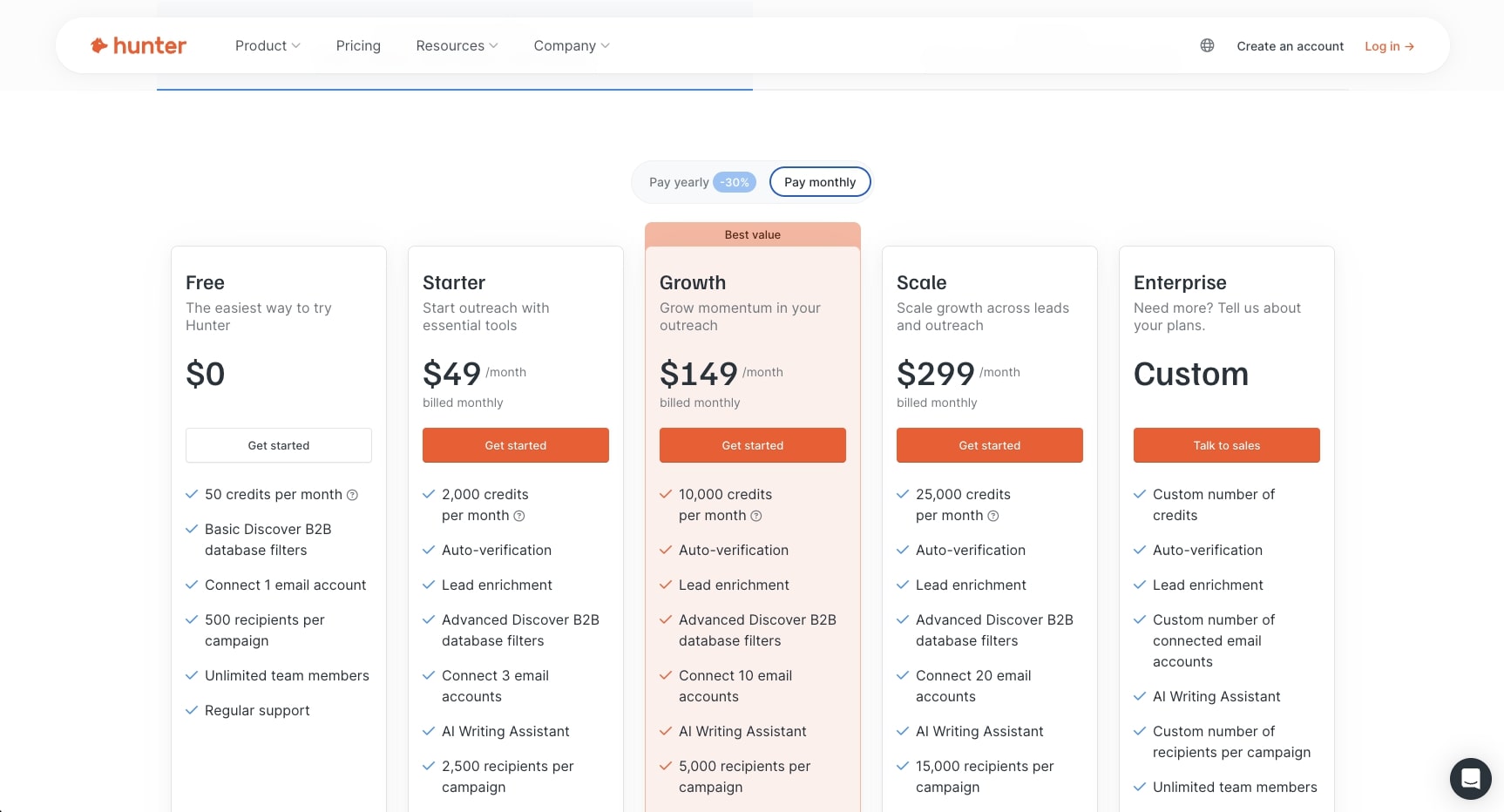Click 'Custom number of connected email accounts'

pyautogui.click(x=1214, y=640)
